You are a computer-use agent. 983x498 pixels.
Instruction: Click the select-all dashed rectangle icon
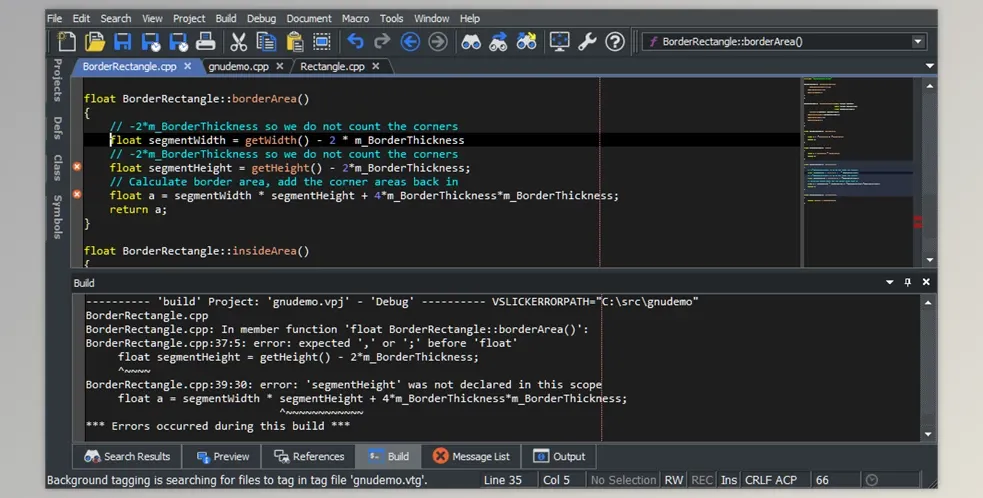[322, 42]
